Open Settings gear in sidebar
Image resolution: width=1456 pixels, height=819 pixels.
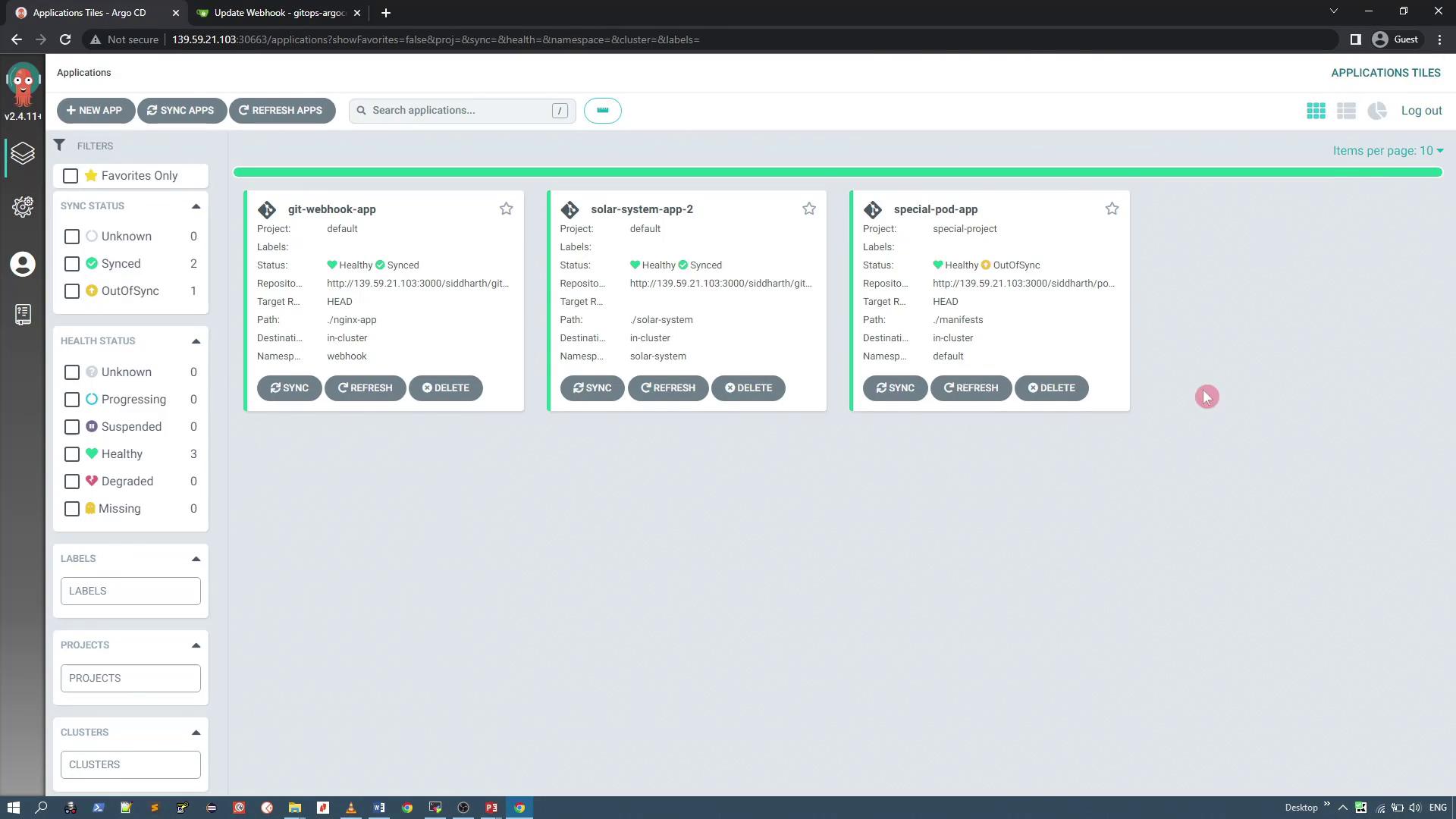point(23,207)
